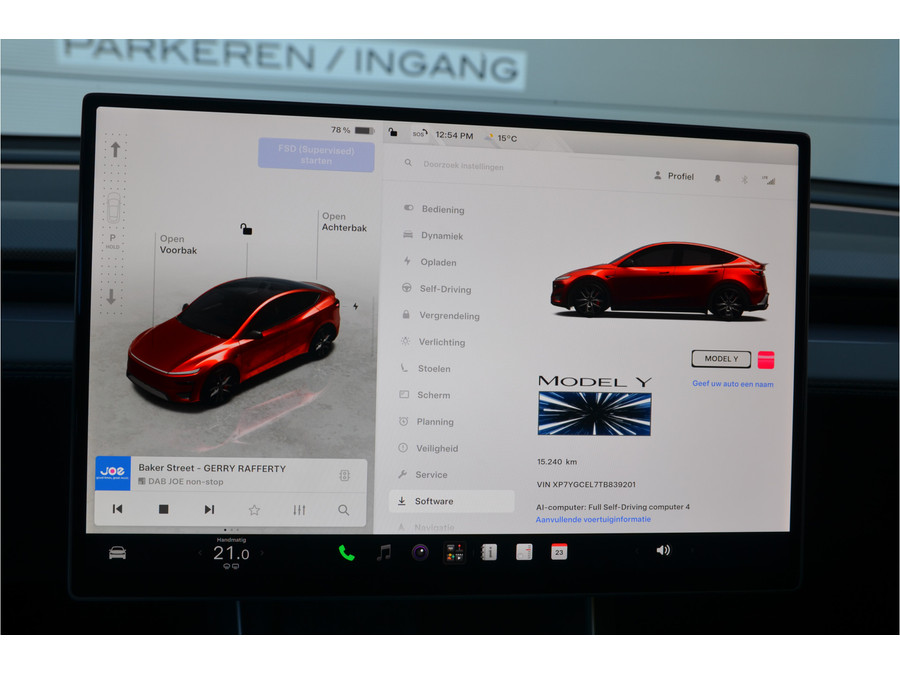Viewport: 900px width, 675px height.
Task: Open Achterbak rear trunk
Action: coord(344,222)
